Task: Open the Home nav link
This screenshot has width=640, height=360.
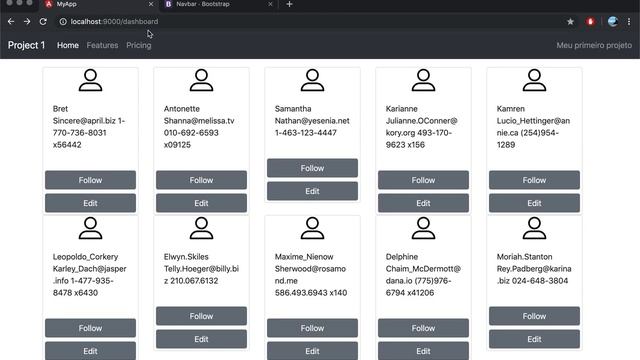Action: click(68, 45)
